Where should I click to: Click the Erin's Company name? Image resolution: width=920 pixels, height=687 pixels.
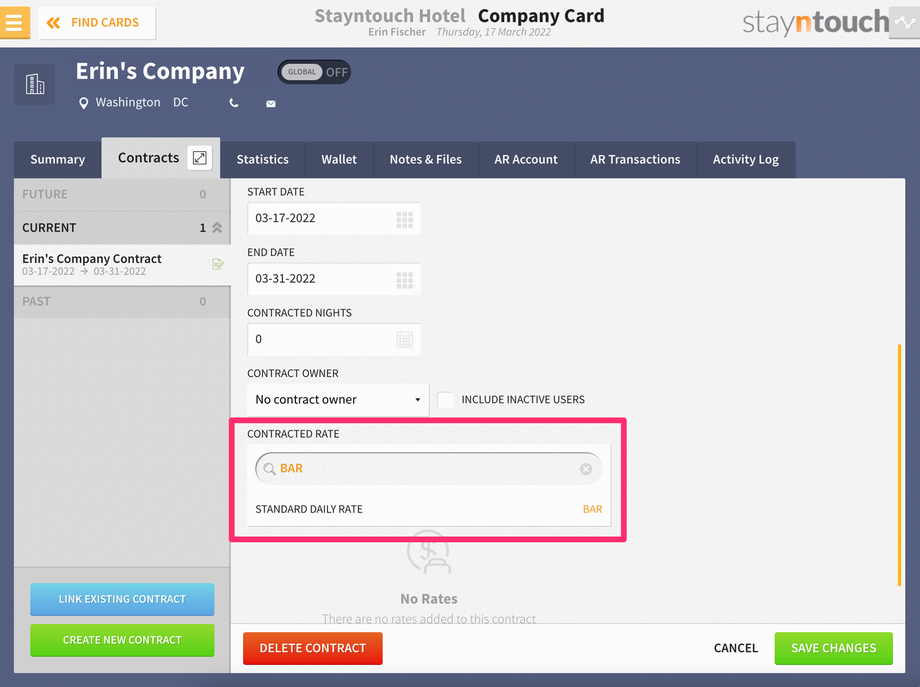click(x=160, y=71)
